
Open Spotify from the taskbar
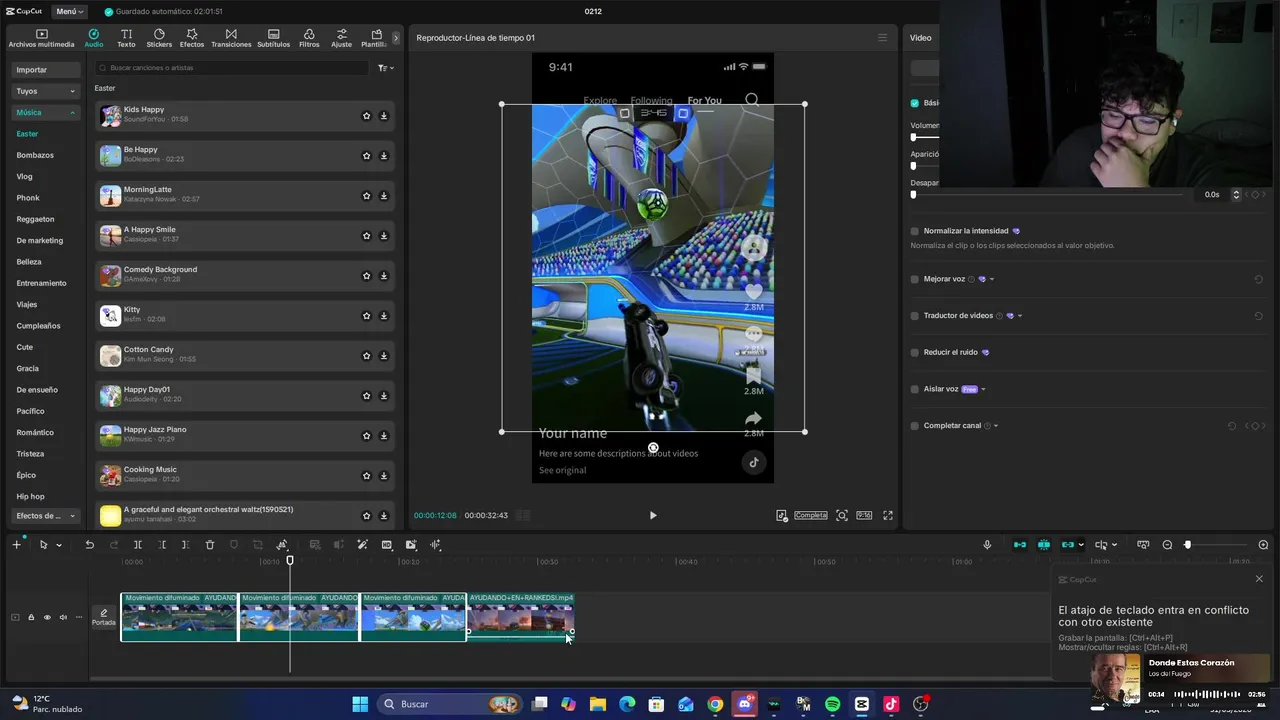tap(833, 704)
